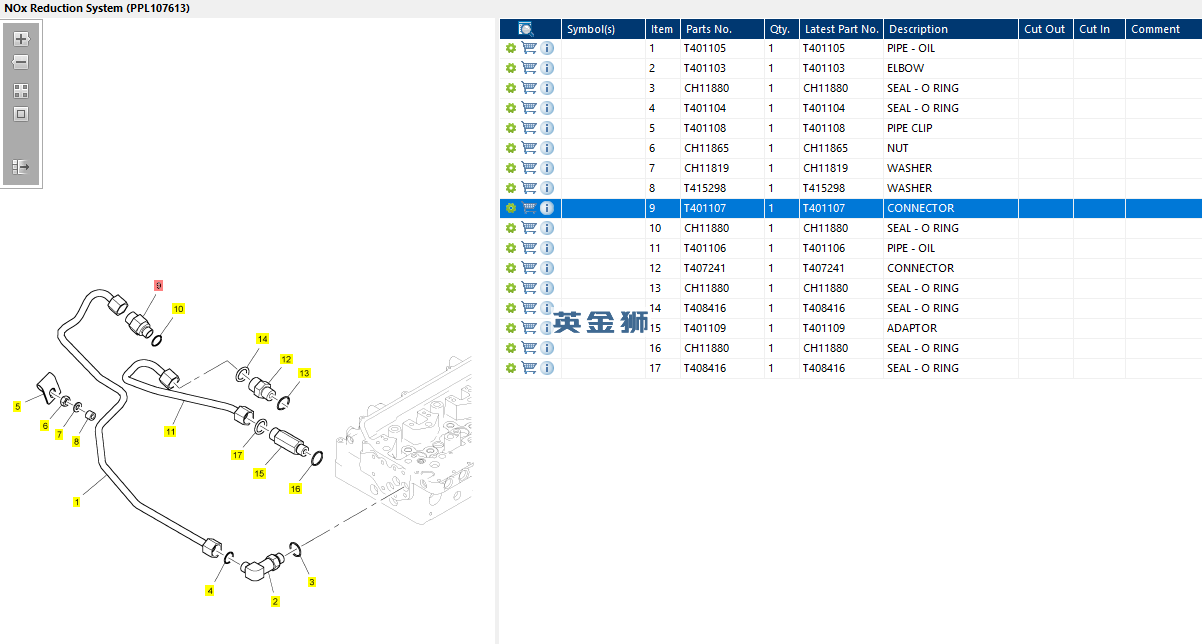Screen dimensions: 1202x644
Task: Select callout 1 on the long pipe
Action: point(76,502)
